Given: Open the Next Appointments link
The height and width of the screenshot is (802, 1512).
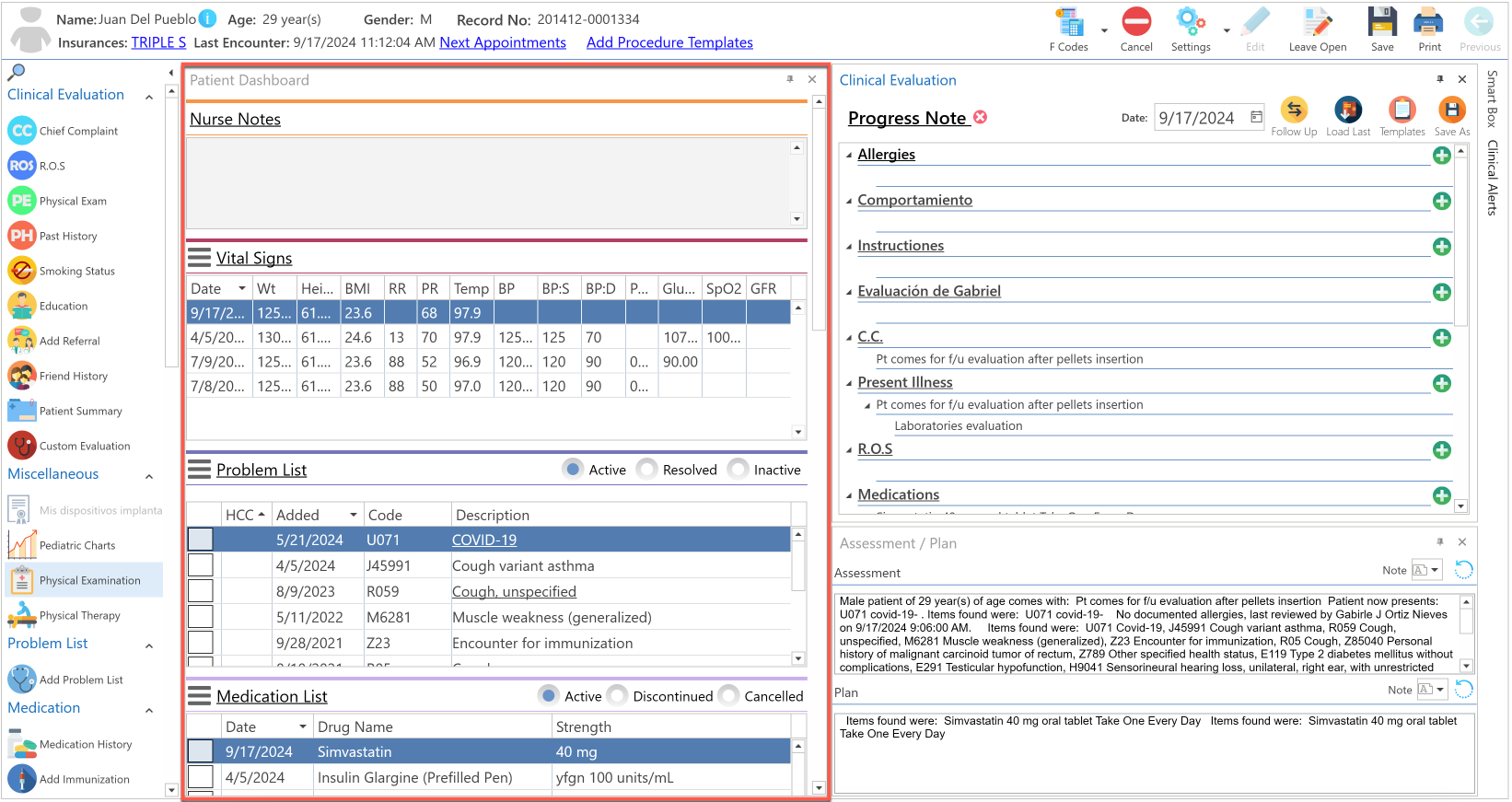Looking at the screenshot, I should point(503,42).
